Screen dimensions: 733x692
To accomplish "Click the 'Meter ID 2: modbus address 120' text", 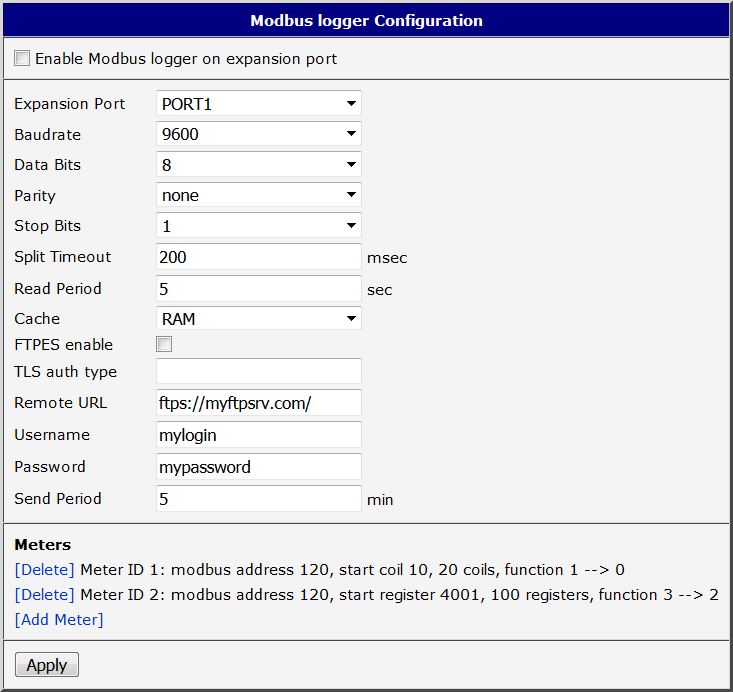I will click(x=205, y=595).
